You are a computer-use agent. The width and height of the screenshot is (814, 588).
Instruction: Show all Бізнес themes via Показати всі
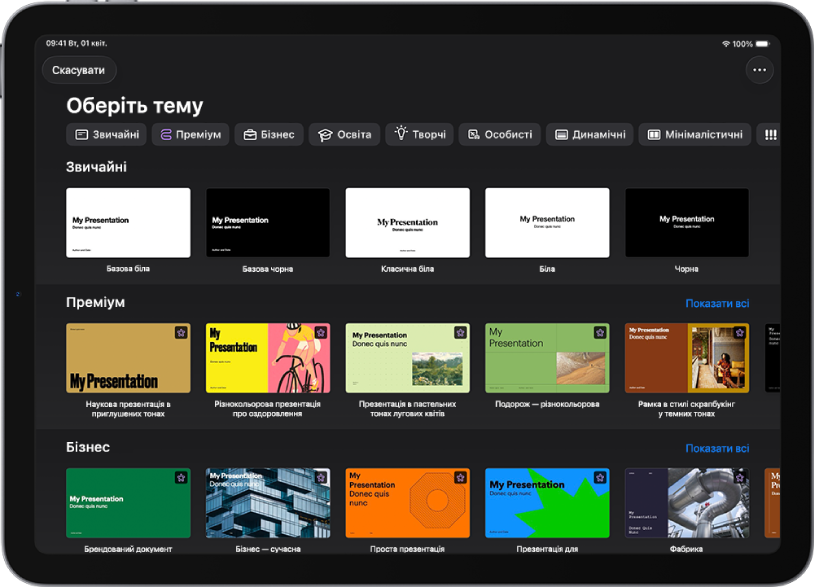[x=717, y=448]
